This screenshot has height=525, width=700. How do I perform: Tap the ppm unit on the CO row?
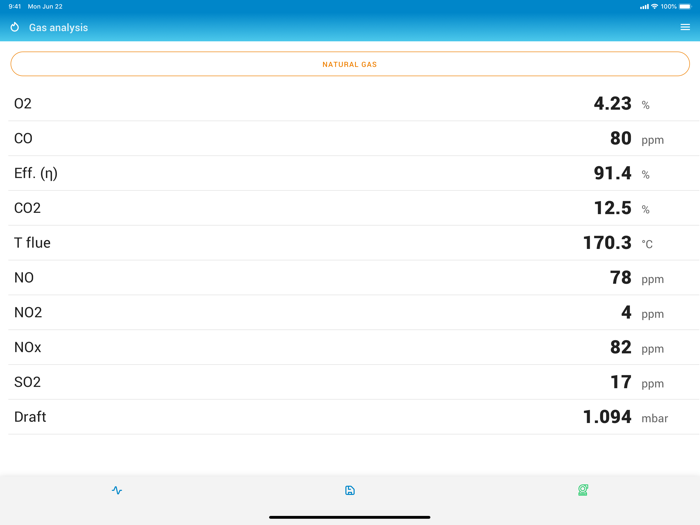pos(652,140)
